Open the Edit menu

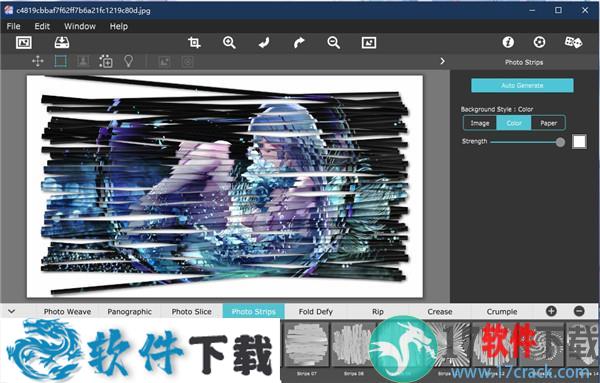click(42, 26)
